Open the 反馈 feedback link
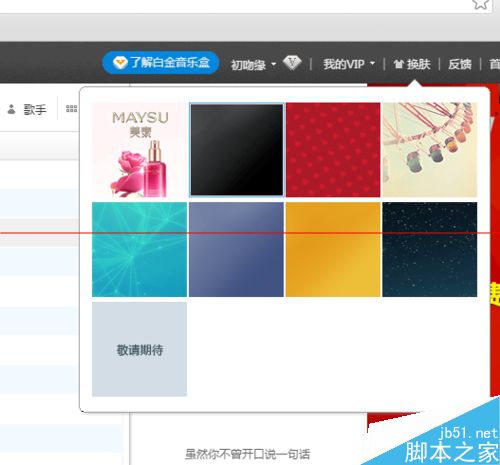This screenshot has width=500, height=465. [x=460, y=64]
